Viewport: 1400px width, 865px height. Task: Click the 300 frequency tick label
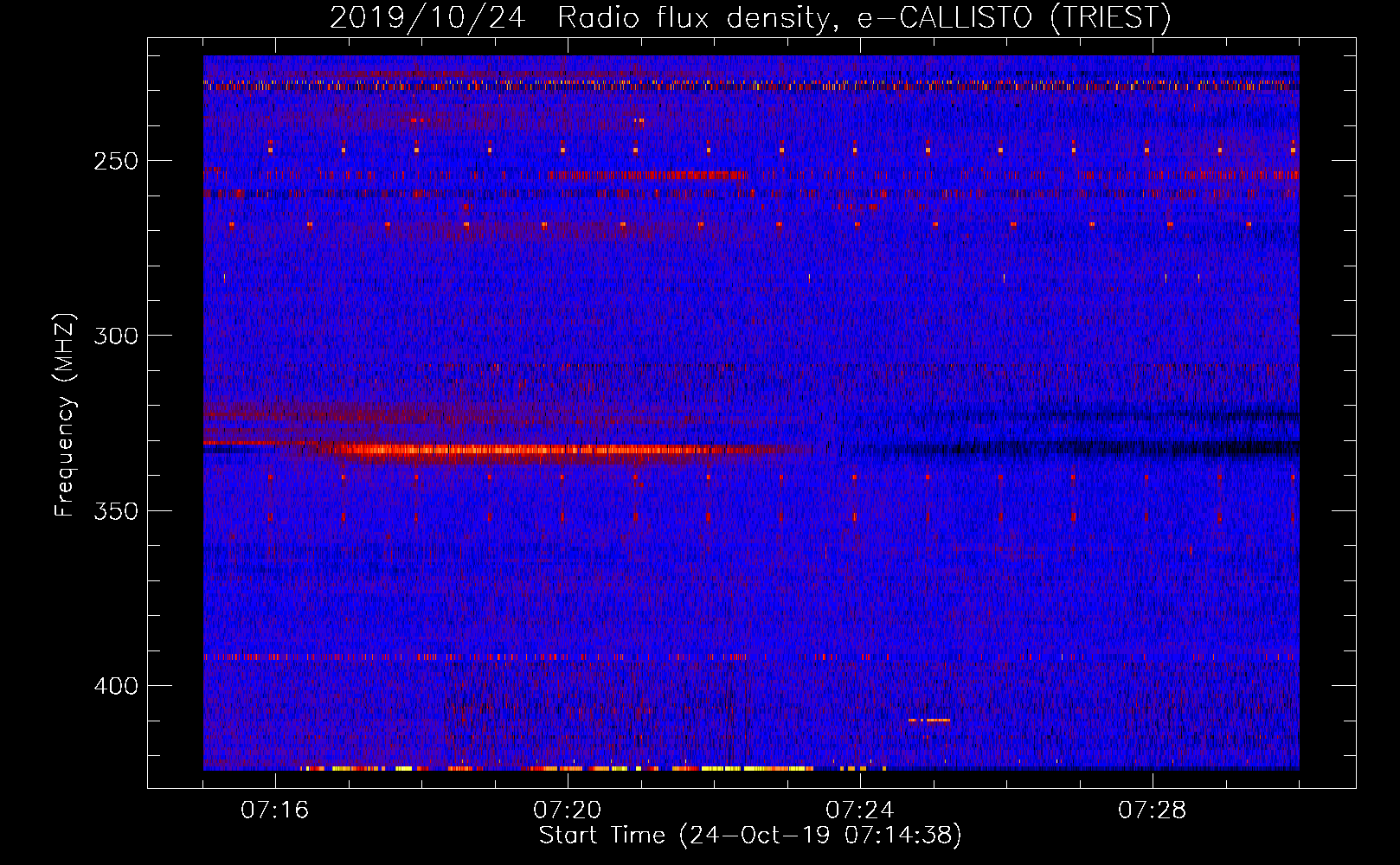pos(116,336)
